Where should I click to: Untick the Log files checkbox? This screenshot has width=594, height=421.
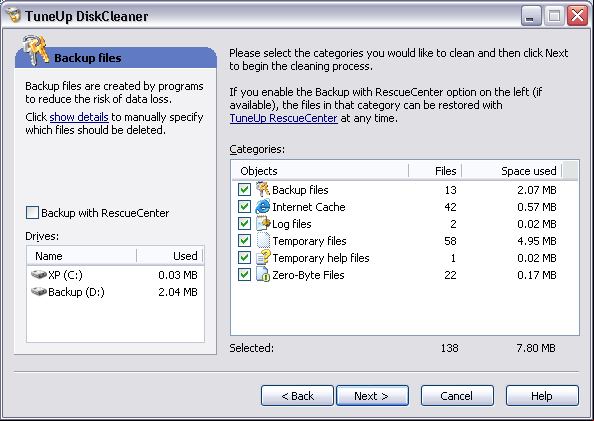click(x=244, y=224)
